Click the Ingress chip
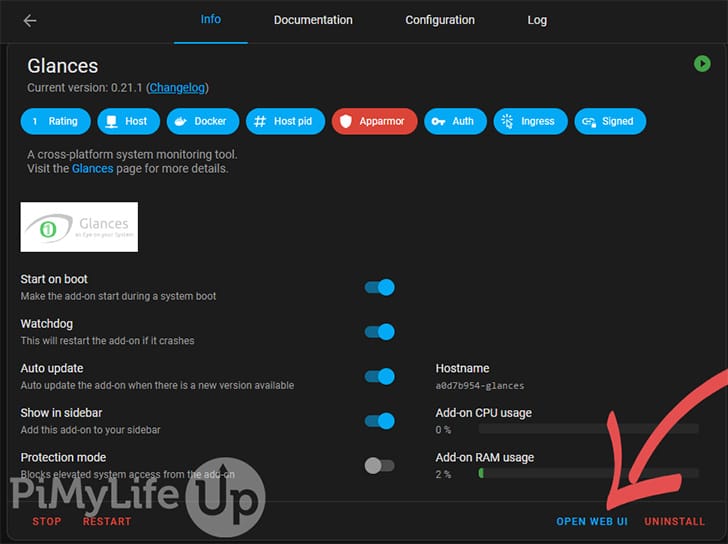728x544 pixels. (531, 121)
